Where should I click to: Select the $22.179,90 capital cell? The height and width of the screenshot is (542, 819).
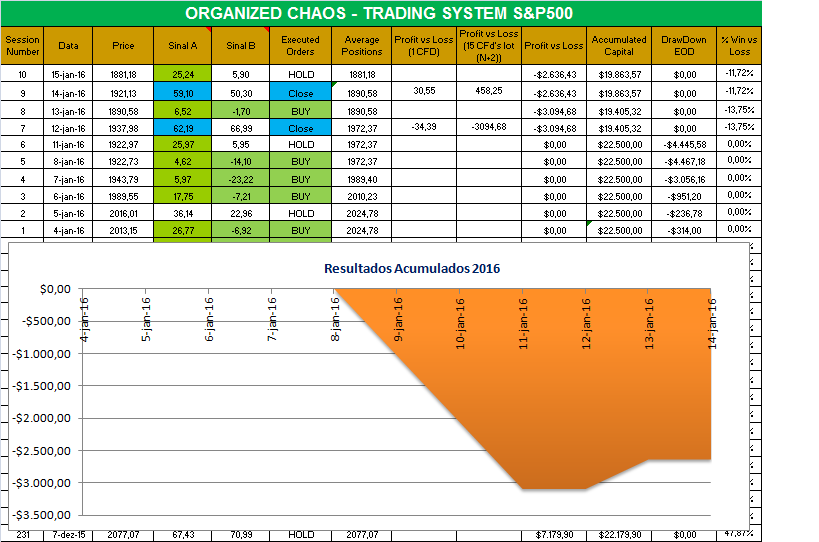pyautogui.click(x=619, y=535)
